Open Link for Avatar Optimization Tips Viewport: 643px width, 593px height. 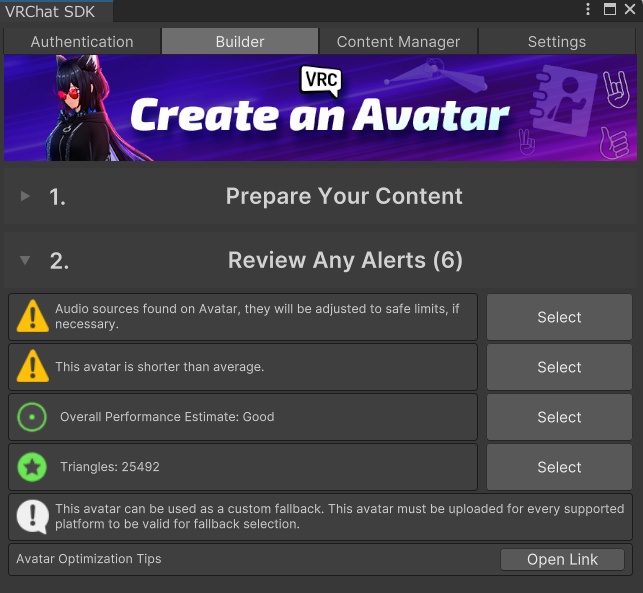tap(562, 559)
